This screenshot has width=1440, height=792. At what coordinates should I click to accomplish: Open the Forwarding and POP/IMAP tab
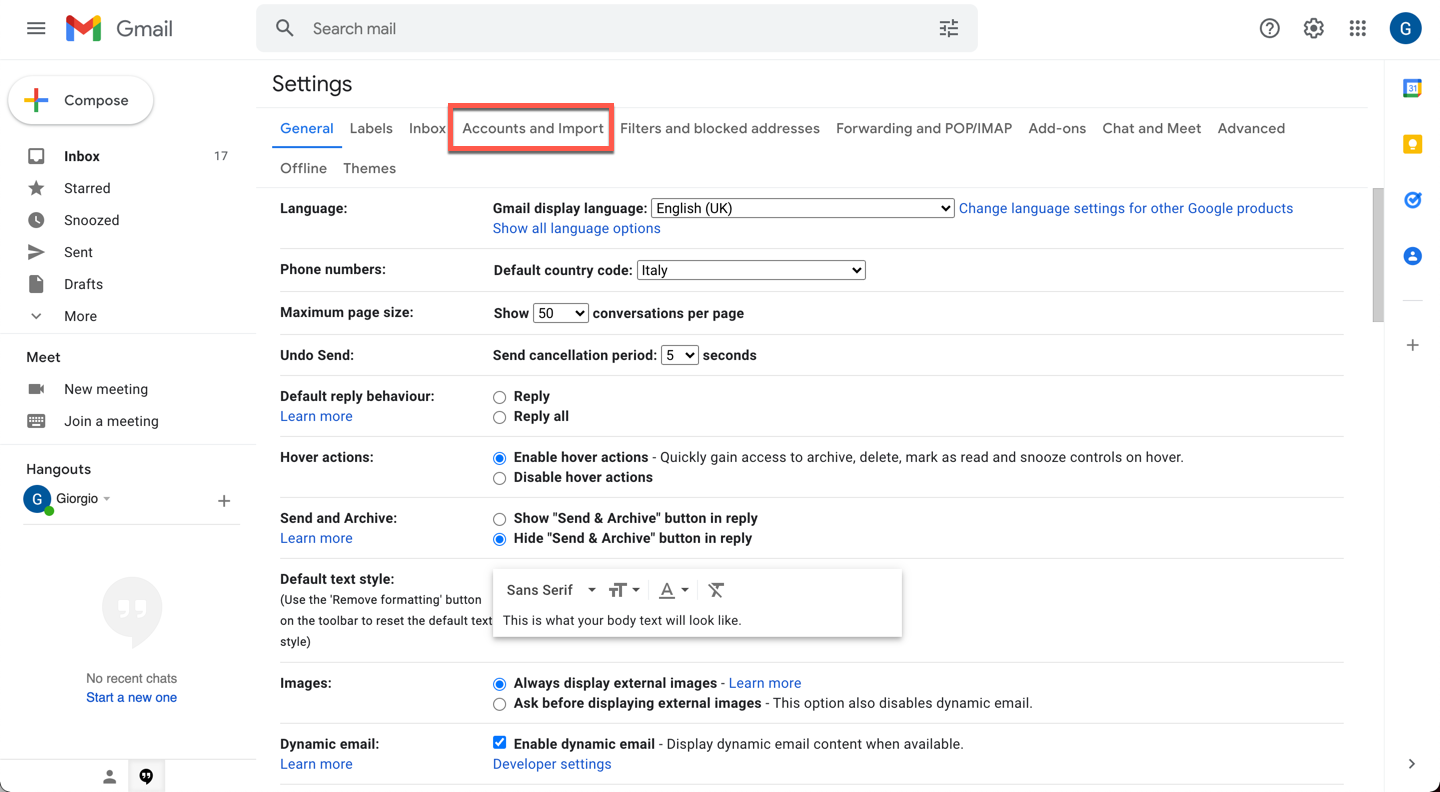click(x=924, y=128)
